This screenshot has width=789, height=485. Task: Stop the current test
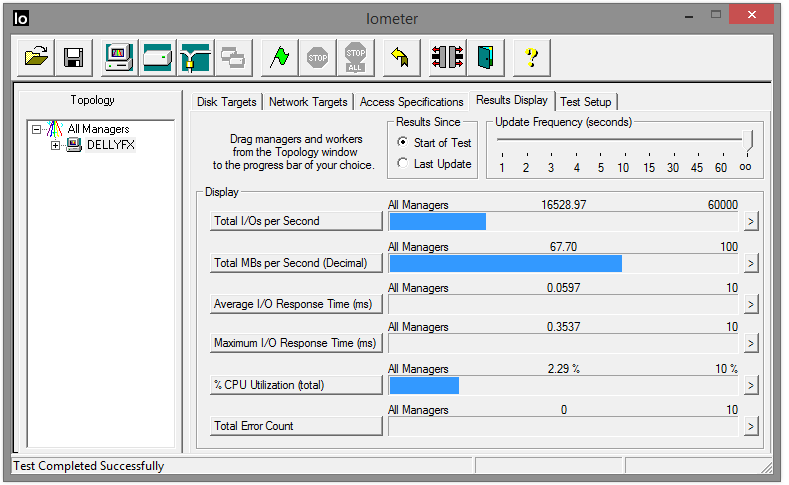coord(318,57)
